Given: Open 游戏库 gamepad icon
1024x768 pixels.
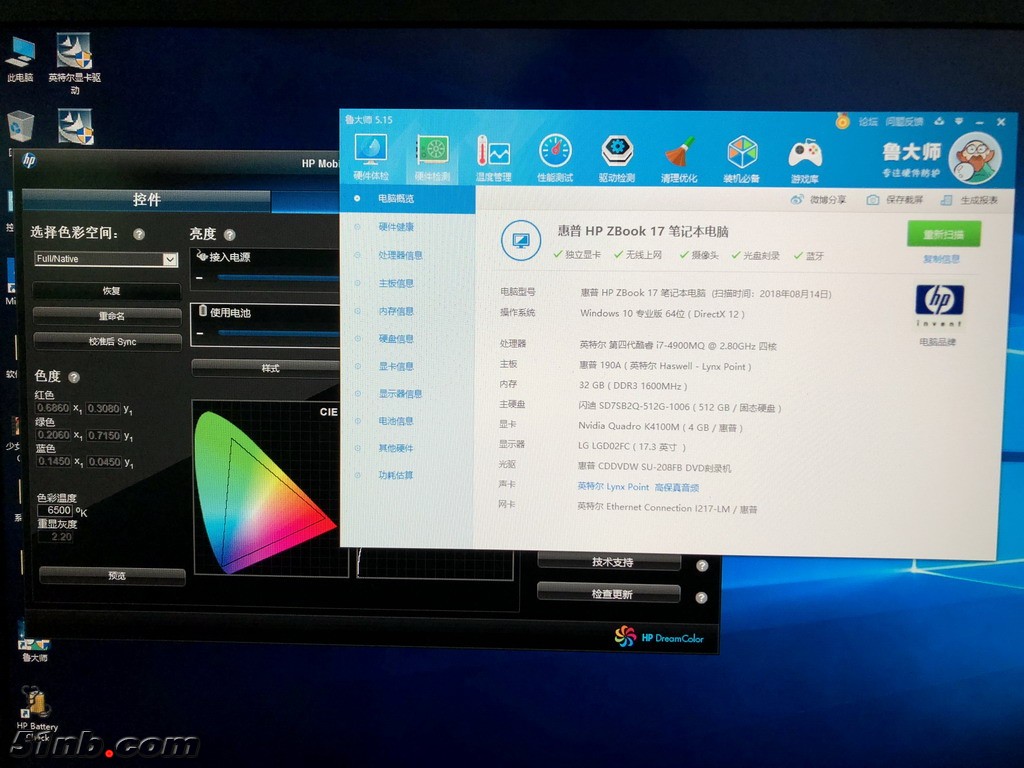Looking at the screenshot, I should coord(805,154).
